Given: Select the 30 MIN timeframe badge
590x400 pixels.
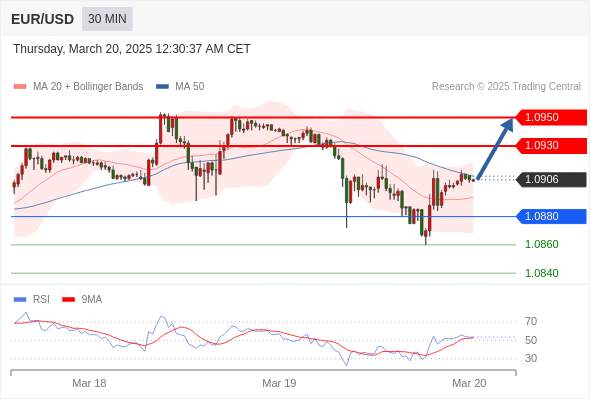Looking at the screenshot, I should click(107, 18).
